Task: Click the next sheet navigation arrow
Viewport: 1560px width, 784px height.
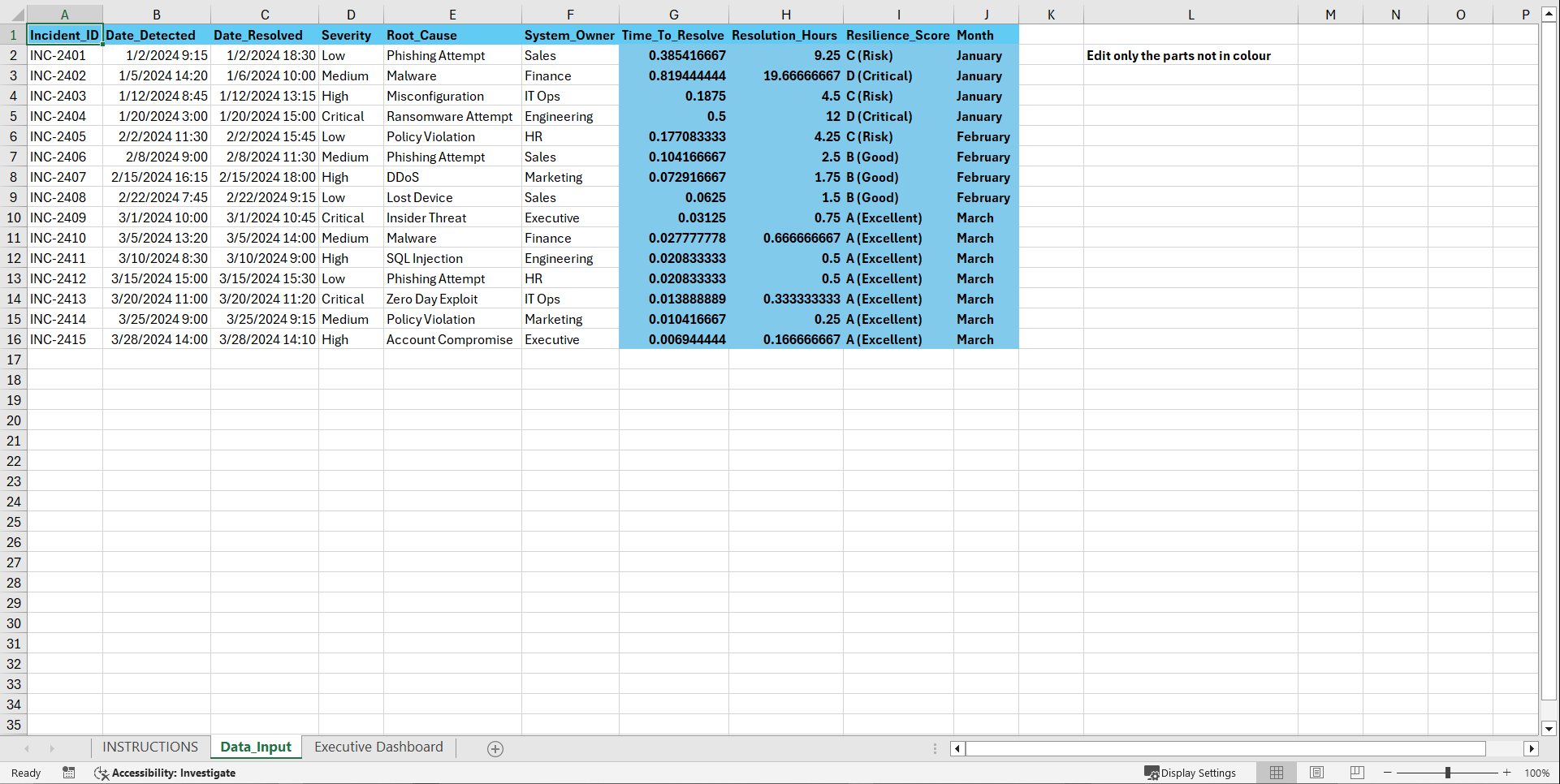Action: tap(53, 748)
